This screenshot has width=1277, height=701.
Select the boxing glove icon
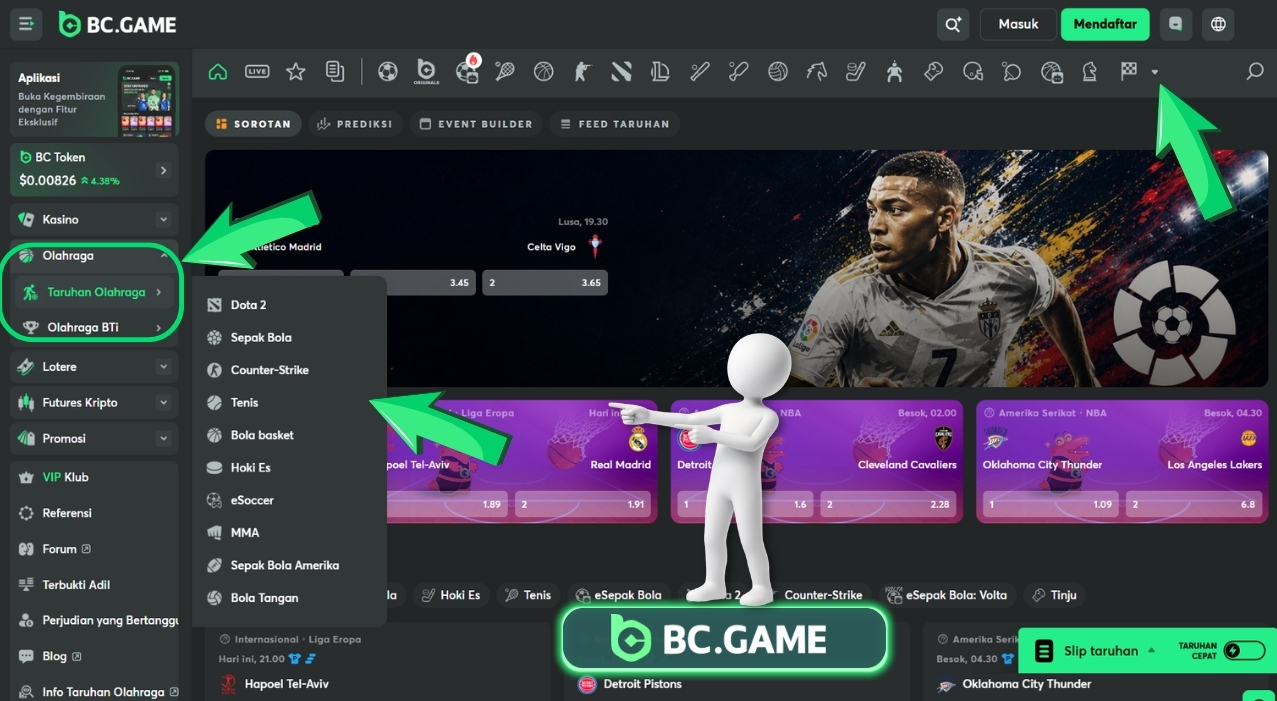click(x=933, y=71)
